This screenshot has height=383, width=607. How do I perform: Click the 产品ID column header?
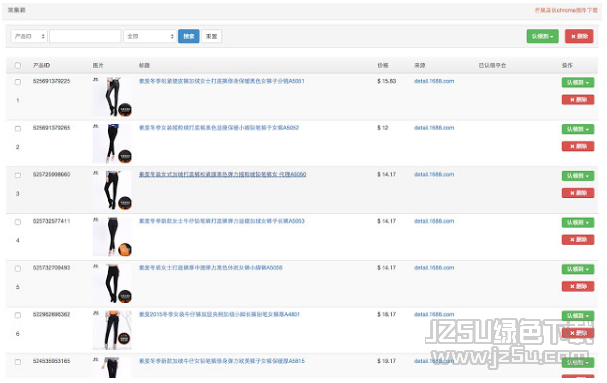41,65
